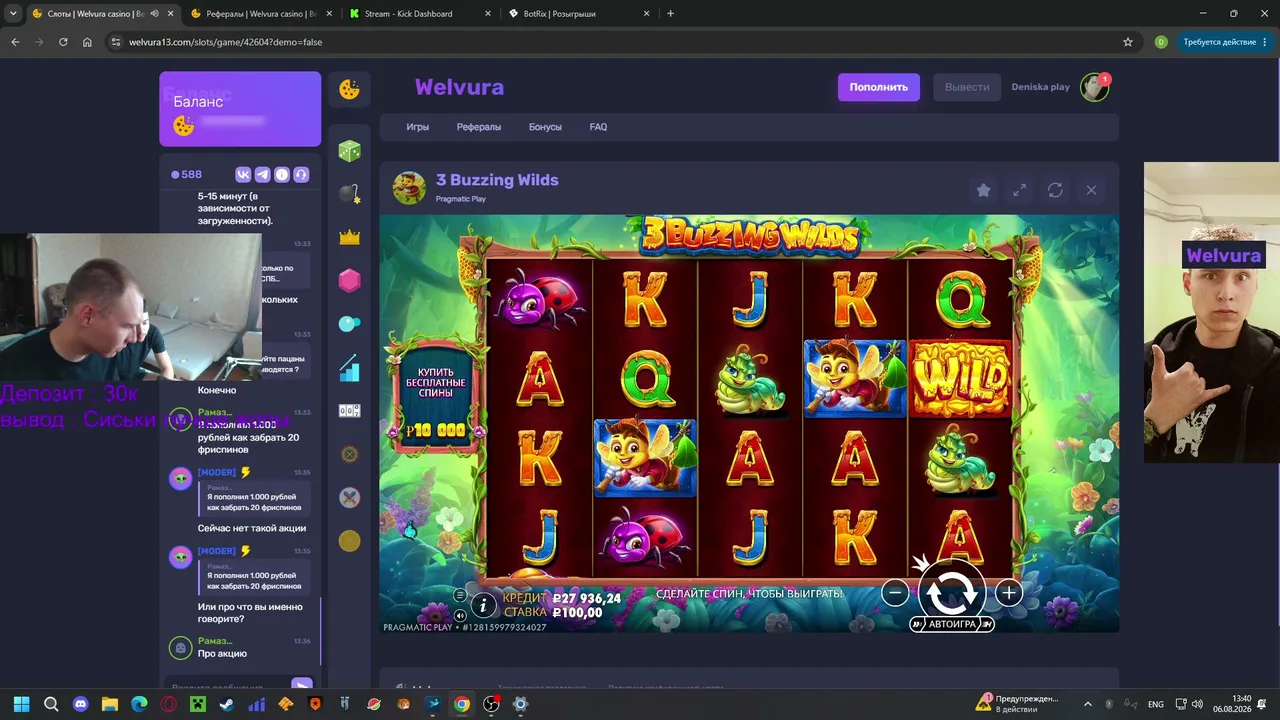
Task: Open the Deniska play profile avatar
Action: (1096, 87)
